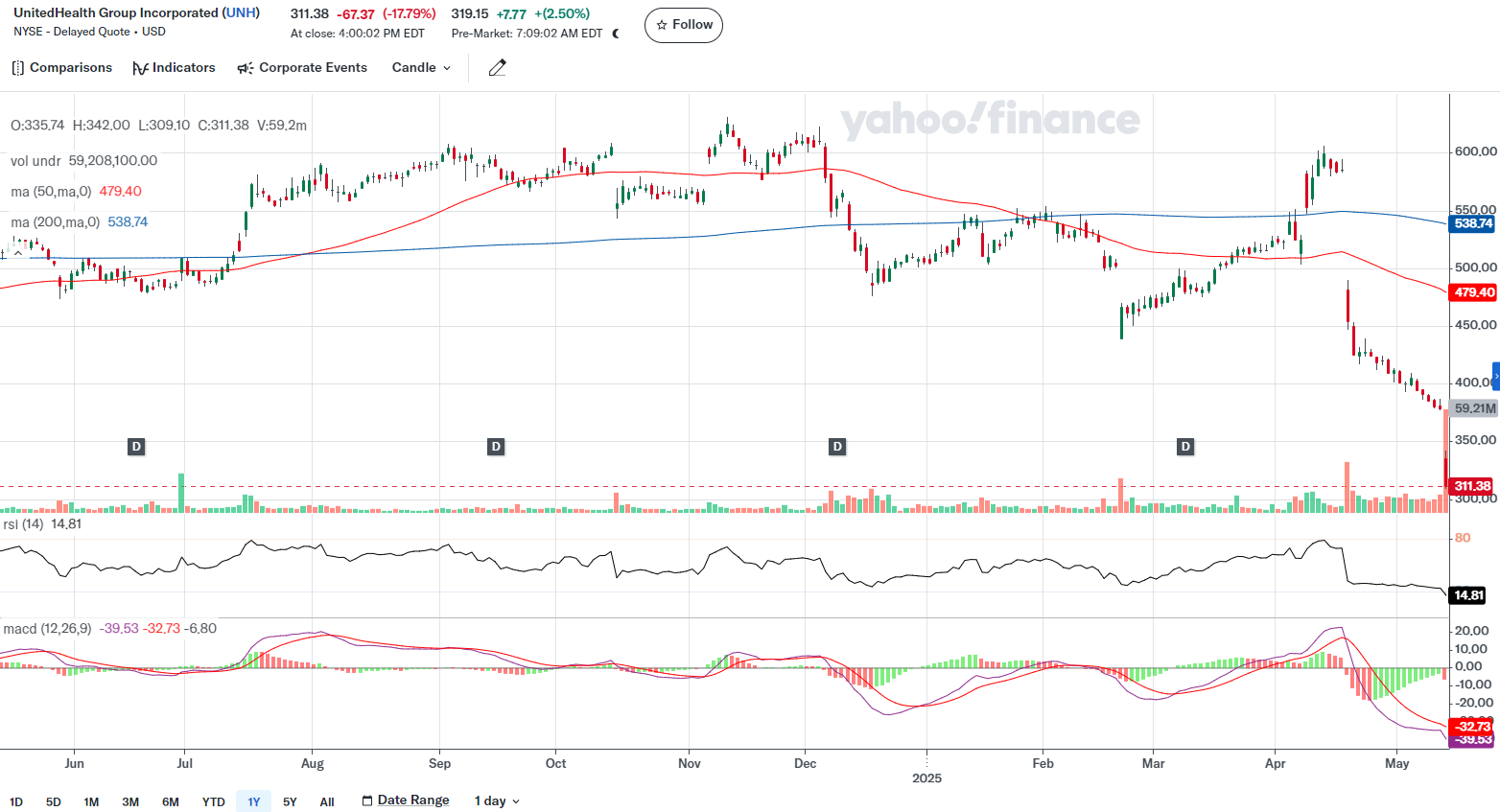Image resolution: width=1500 pixels, height=812 pixels.
Task: Click the vol undr legend label
Action: coord(35,161)
